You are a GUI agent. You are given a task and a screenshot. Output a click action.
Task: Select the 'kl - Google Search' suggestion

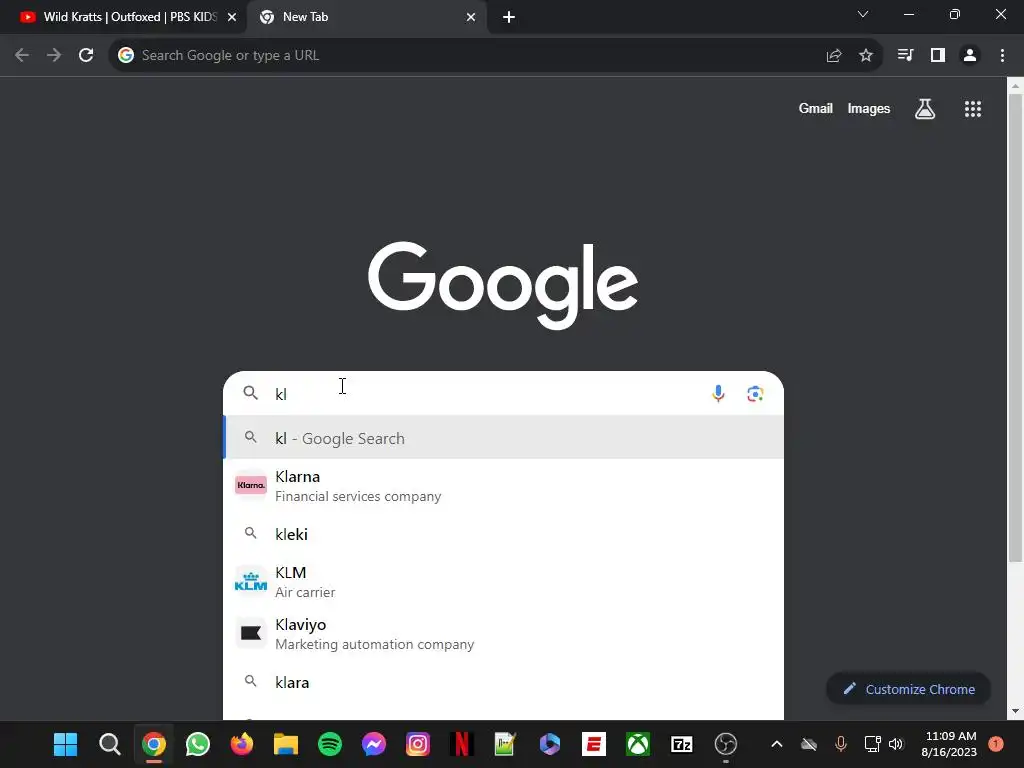(504, 438)
